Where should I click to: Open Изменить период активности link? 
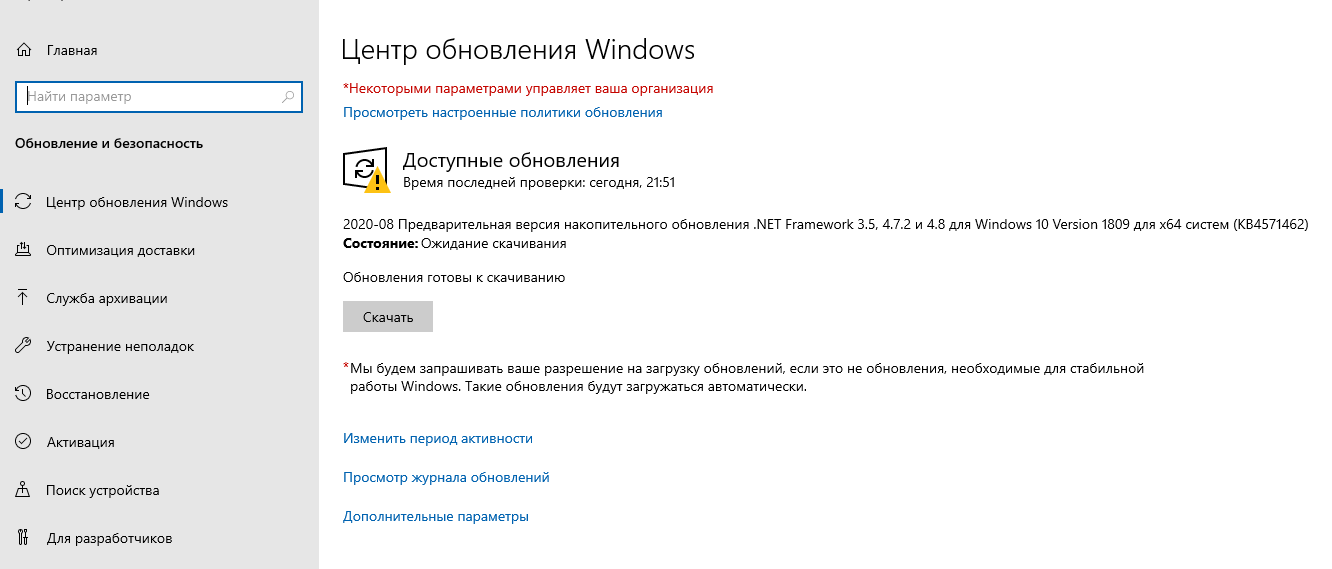437,438
